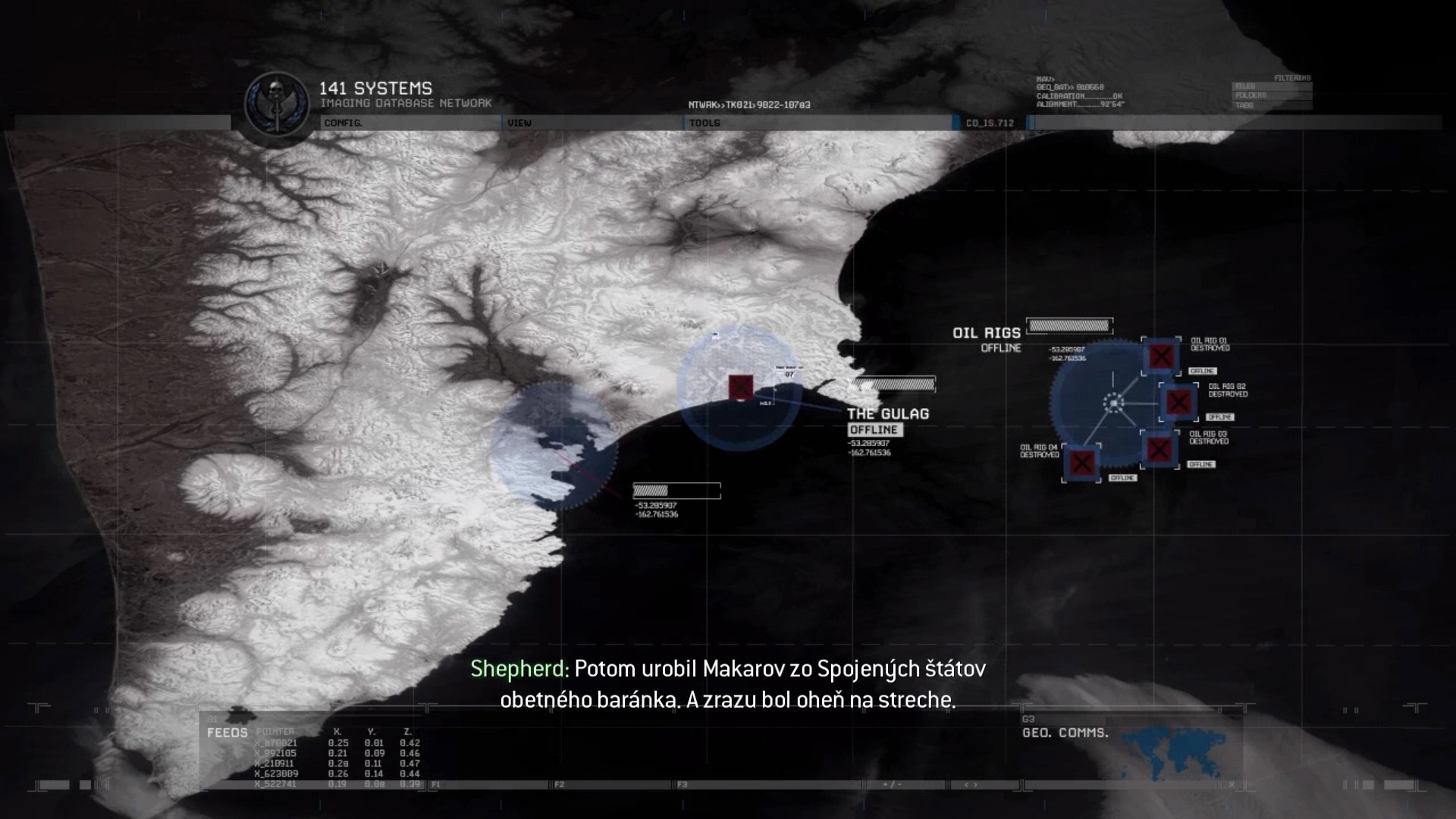Open the VIEW menu
This screenshot has width=1456, height=819.
point(519,123)
